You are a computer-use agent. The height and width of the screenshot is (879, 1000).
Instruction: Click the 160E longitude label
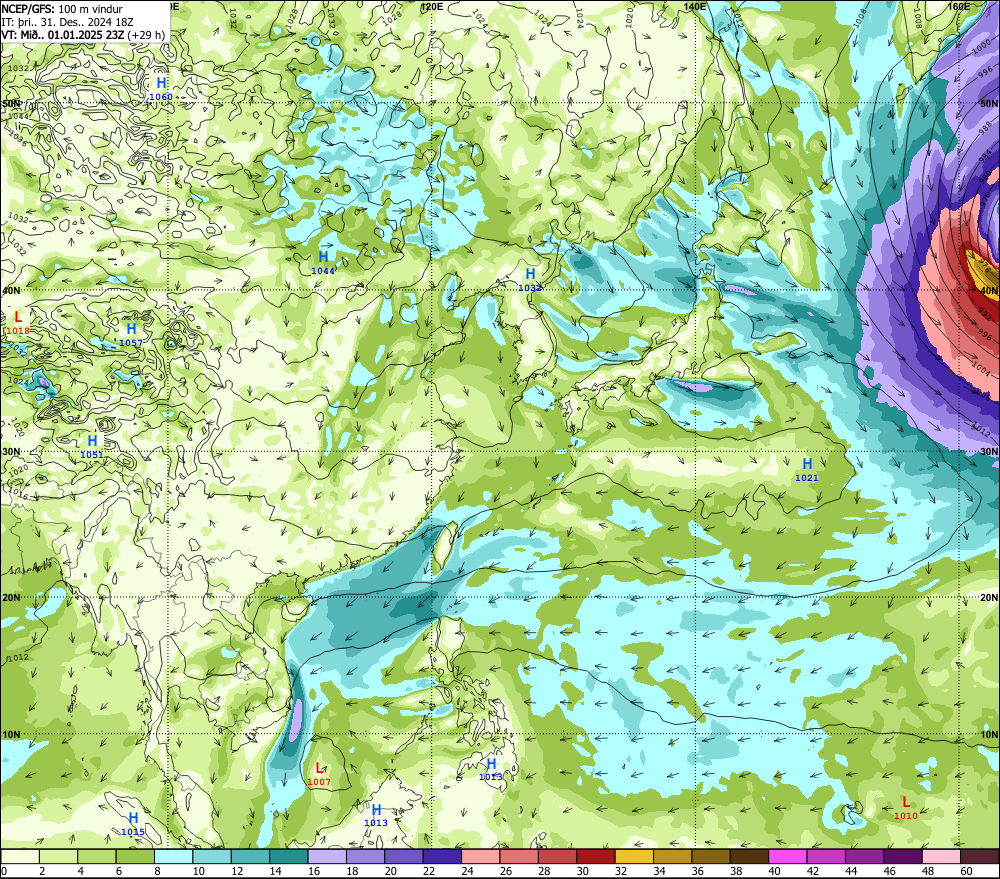(x=959, y=6)
